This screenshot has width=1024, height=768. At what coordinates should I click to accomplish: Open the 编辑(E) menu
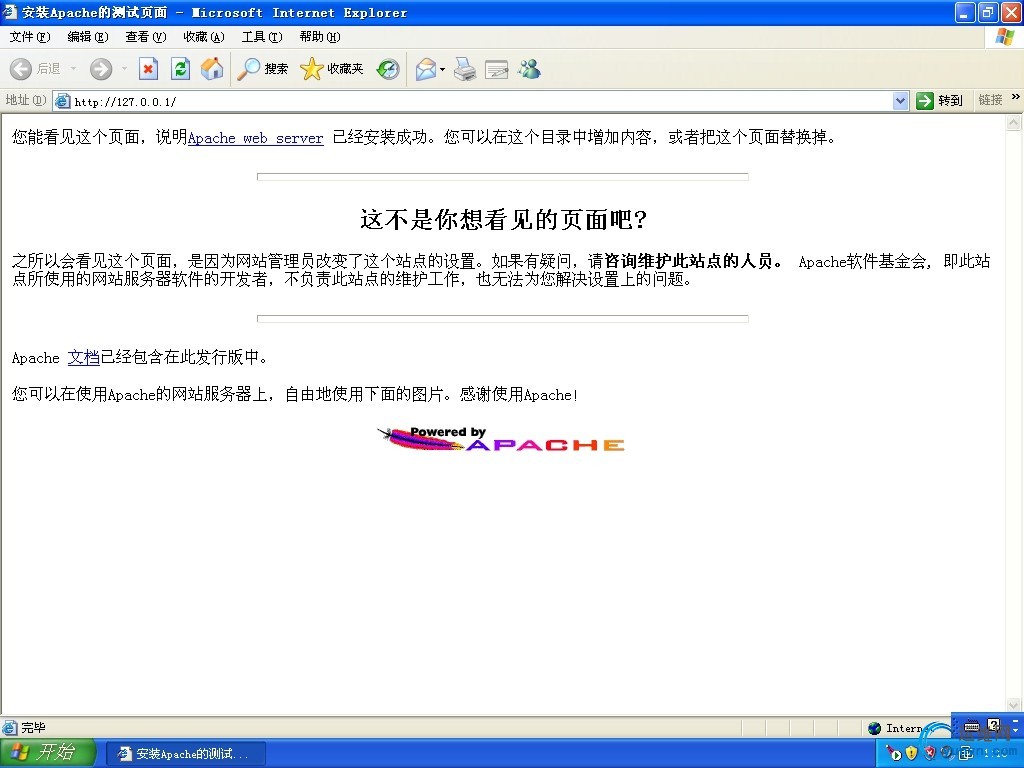[x=88, y=37]
